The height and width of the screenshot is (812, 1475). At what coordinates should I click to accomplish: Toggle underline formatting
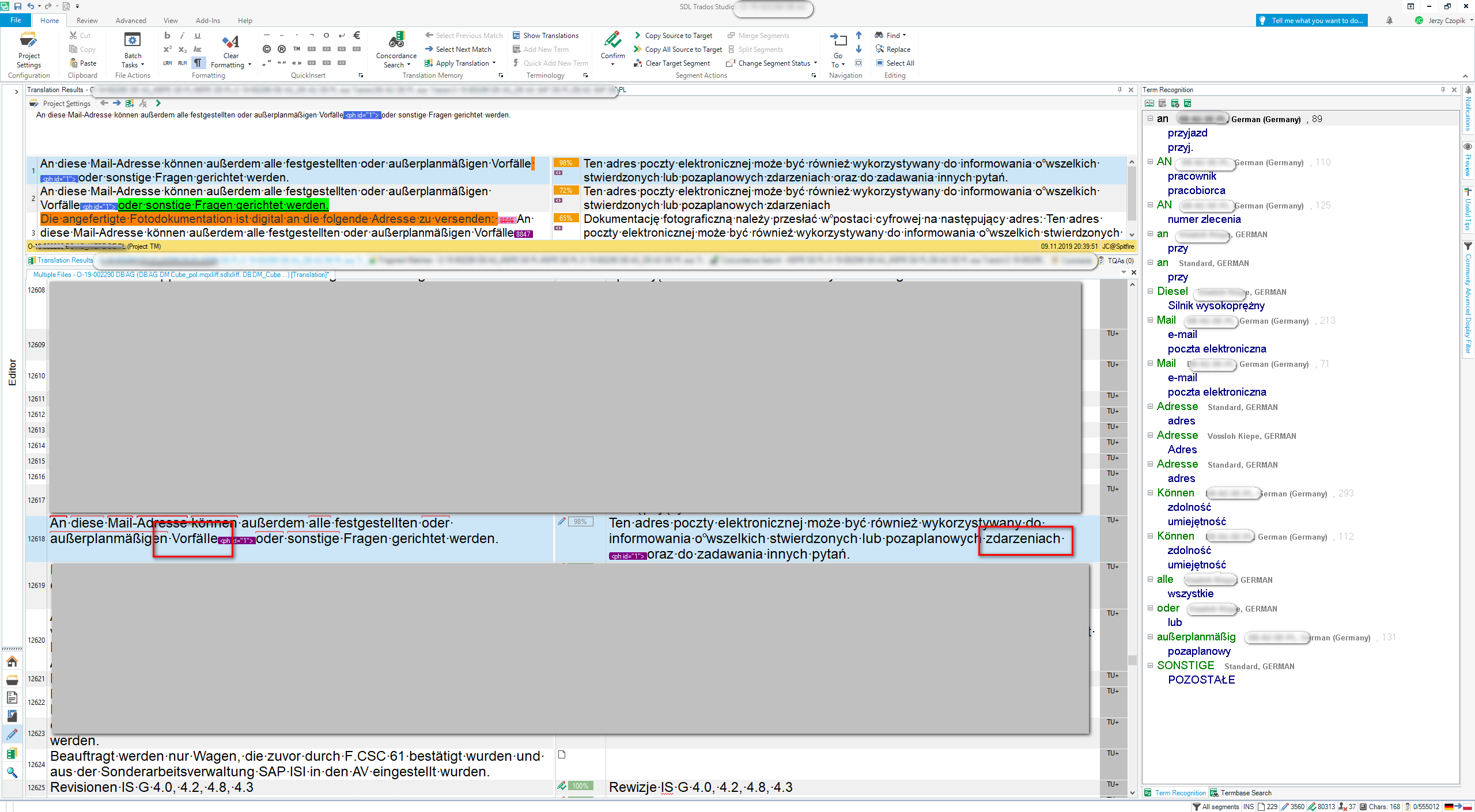198,35
